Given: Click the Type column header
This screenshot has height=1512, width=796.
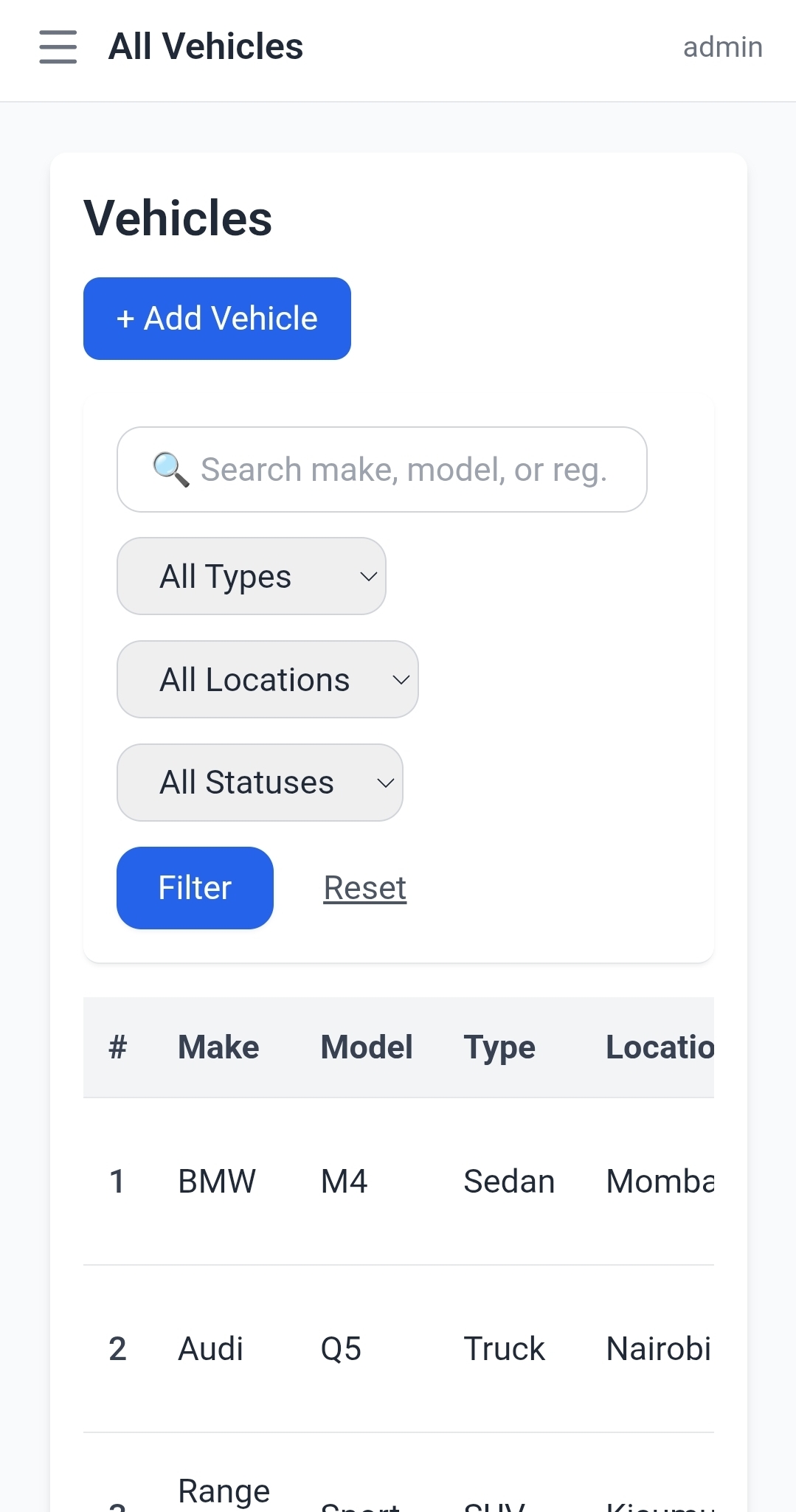Looking at the screenshot, I should point(499,1047).
